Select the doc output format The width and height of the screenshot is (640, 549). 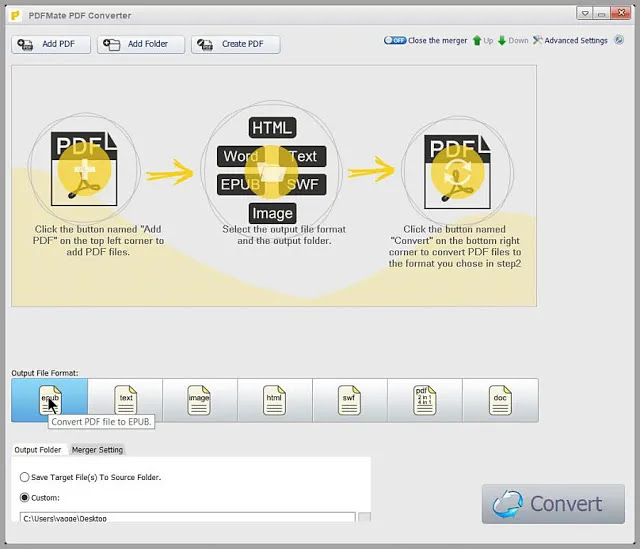(500, 400)
